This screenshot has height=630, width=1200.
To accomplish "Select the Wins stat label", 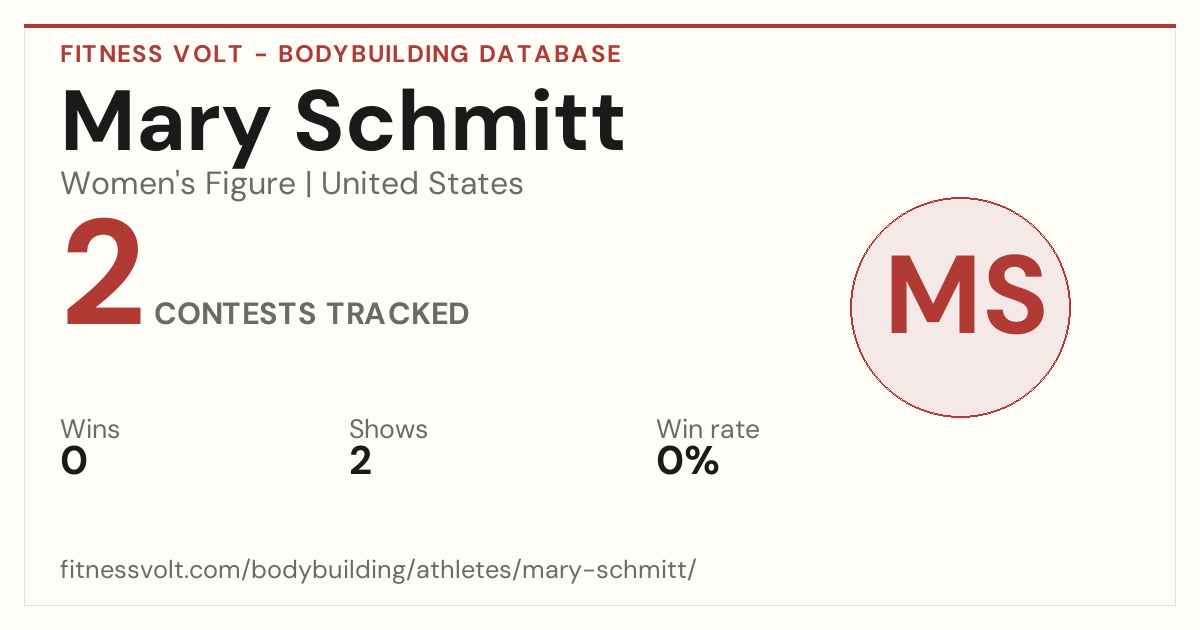I will [x=90, y=430].
